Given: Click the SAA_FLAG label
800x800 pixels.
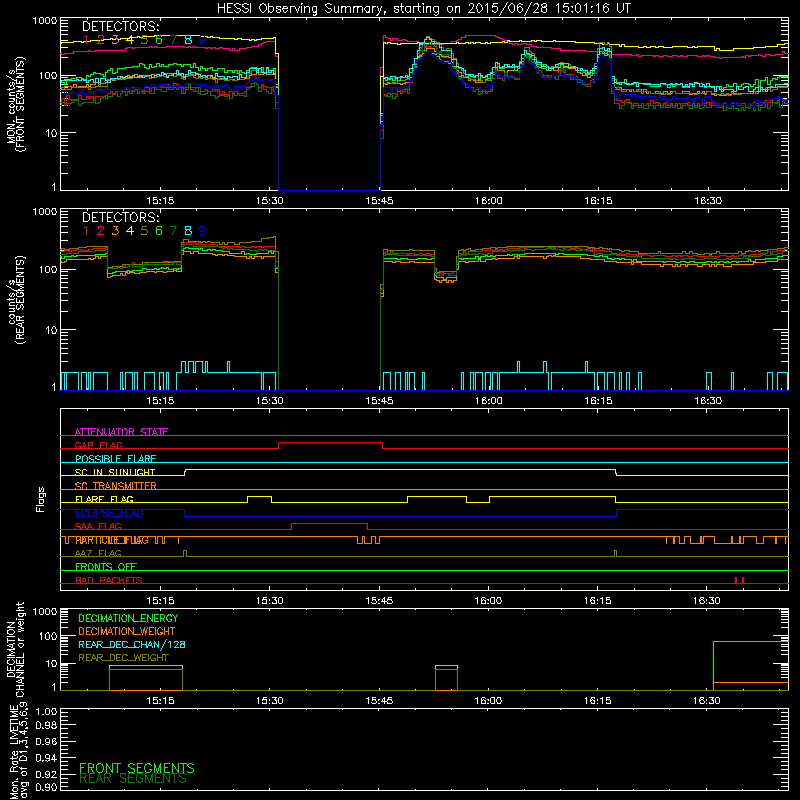Looking at the screenshot, I should [x=98, y=526].
